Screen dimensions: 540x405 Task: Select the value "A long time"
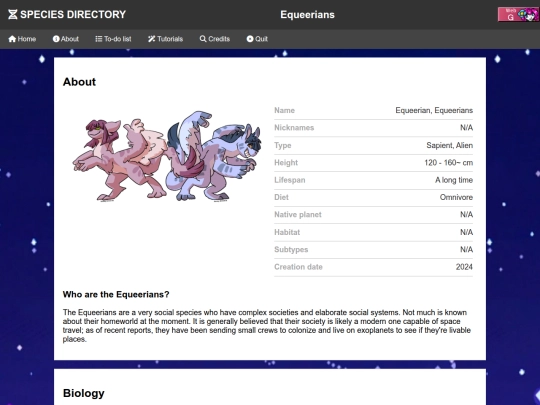[454, 180]
